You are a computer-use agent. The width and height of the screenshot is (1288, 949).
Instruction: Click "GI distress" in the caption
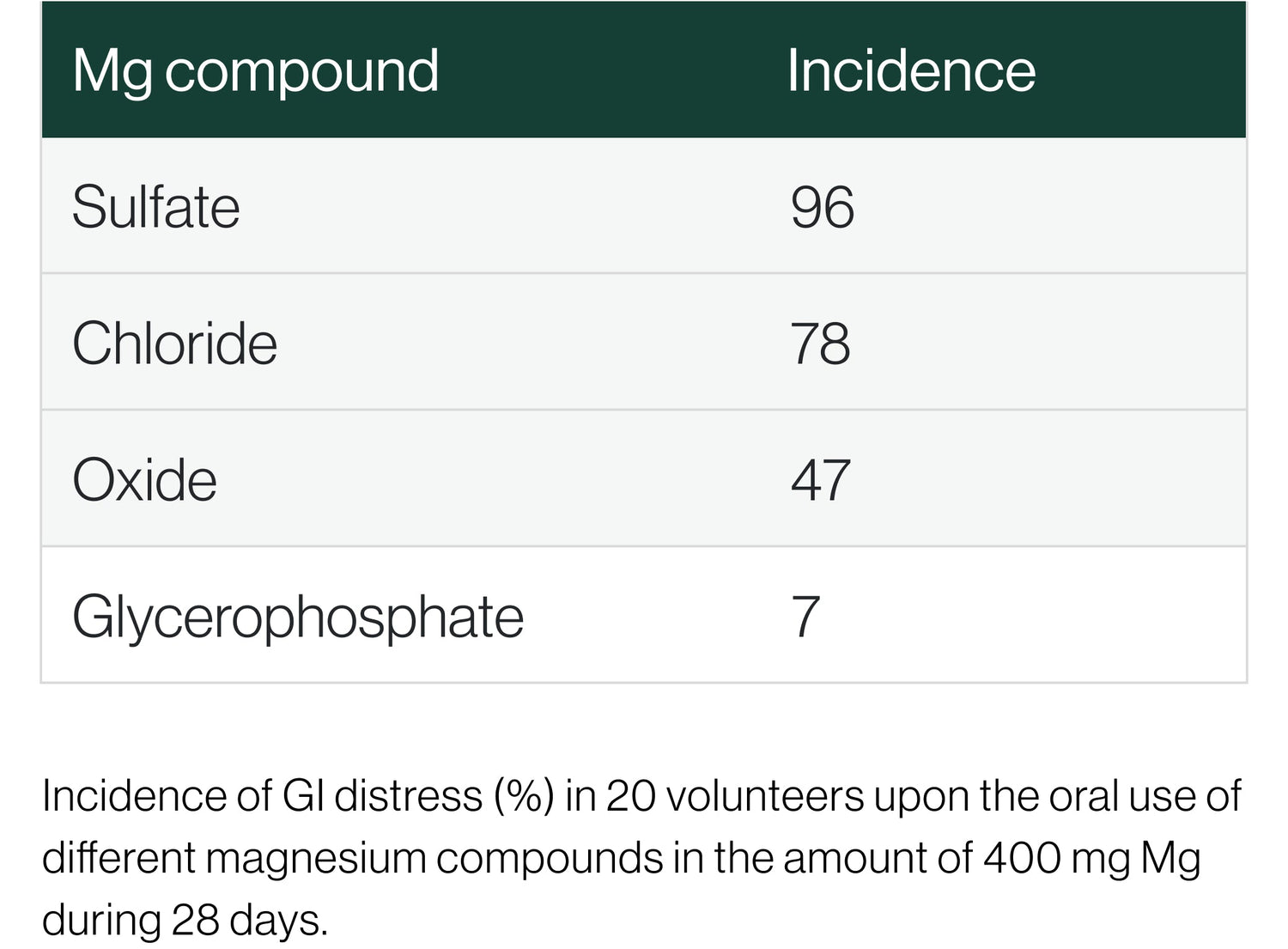(x=381, y=796)
